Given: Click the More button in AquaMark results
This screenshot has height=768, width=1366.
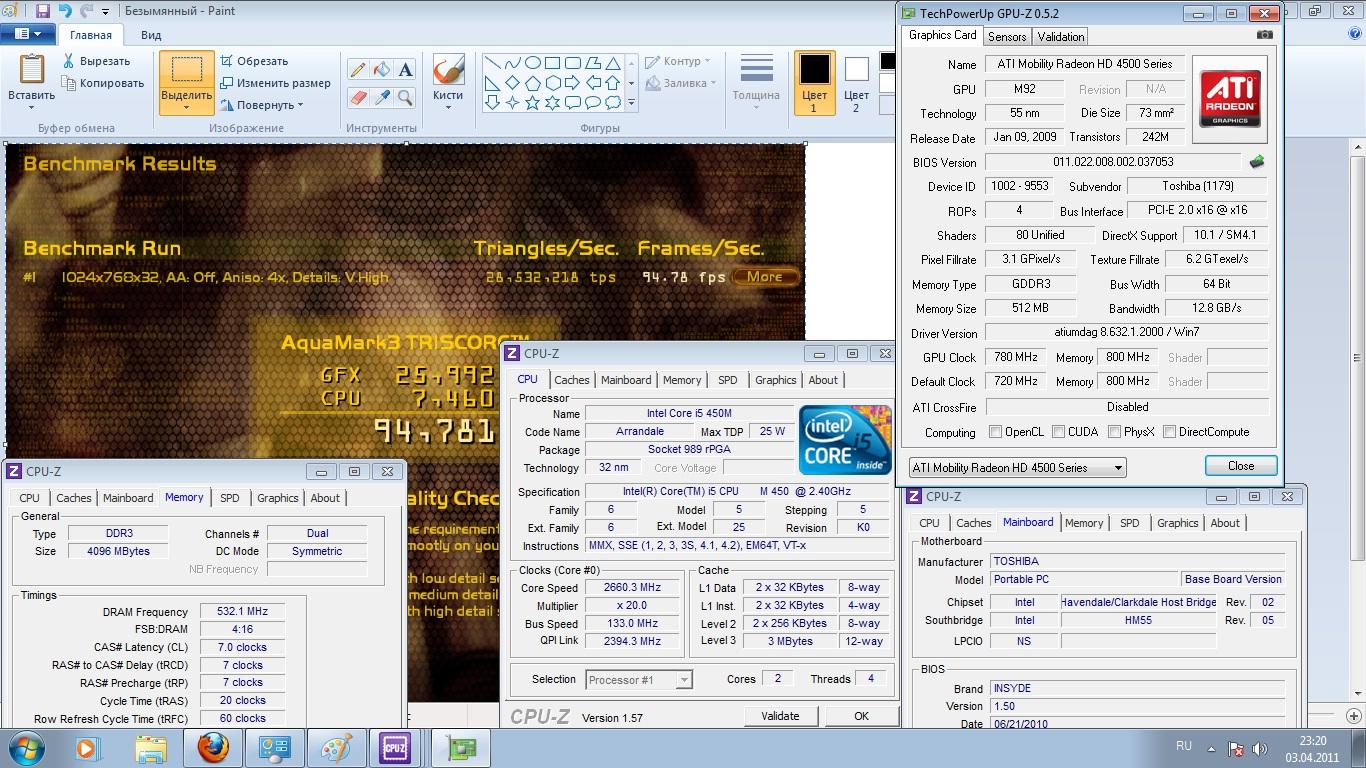Looking at the screenshot, I should (765, 277).
